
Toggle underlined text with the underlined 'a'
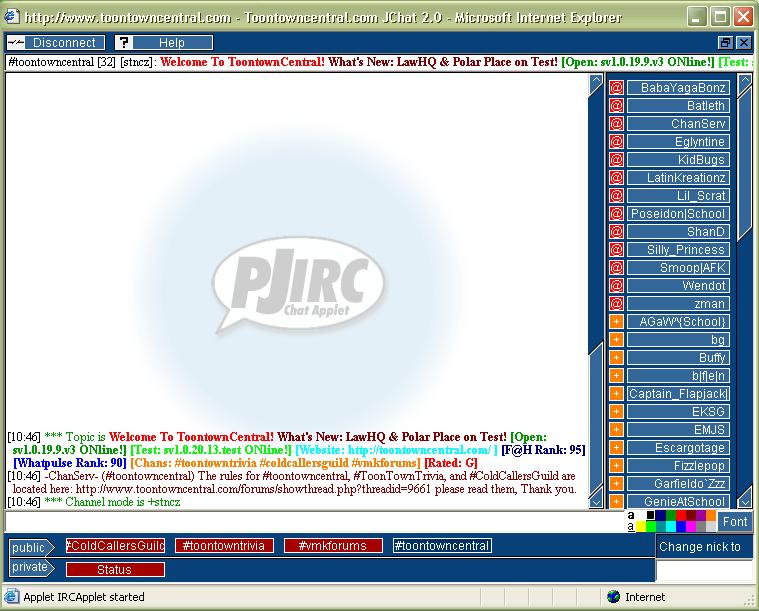(631, 526)
